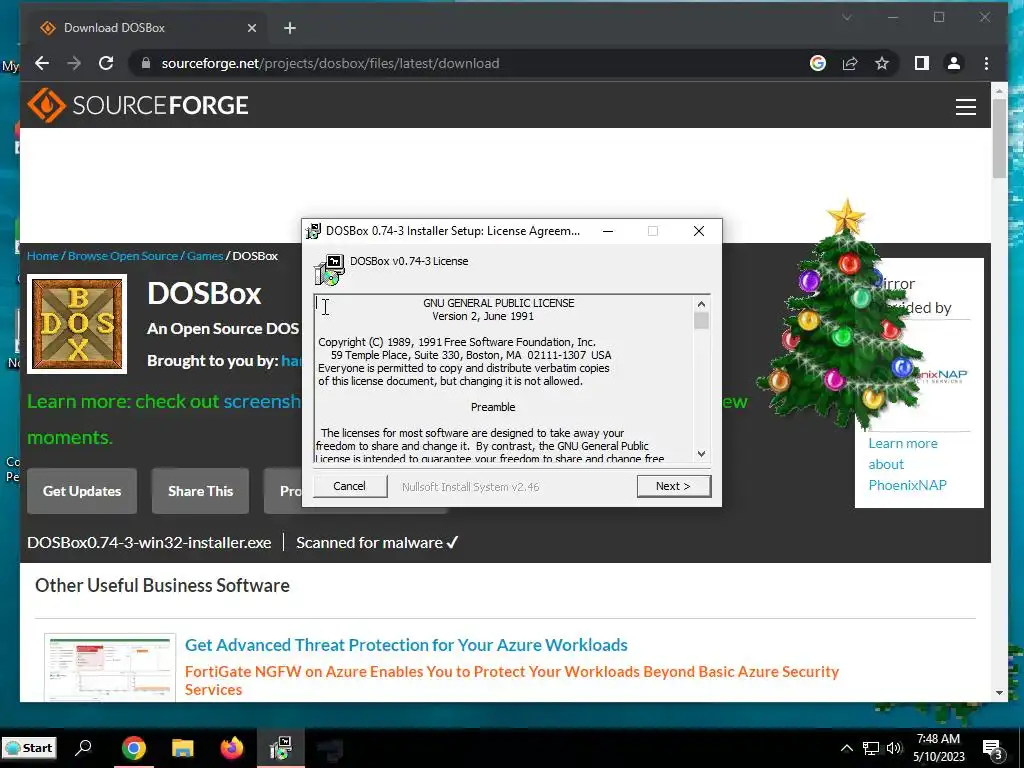Open Learn more about PhoenixNAP link
Image resolution: width=1024 pixels, height=768 pixels.
click(907, 464)
